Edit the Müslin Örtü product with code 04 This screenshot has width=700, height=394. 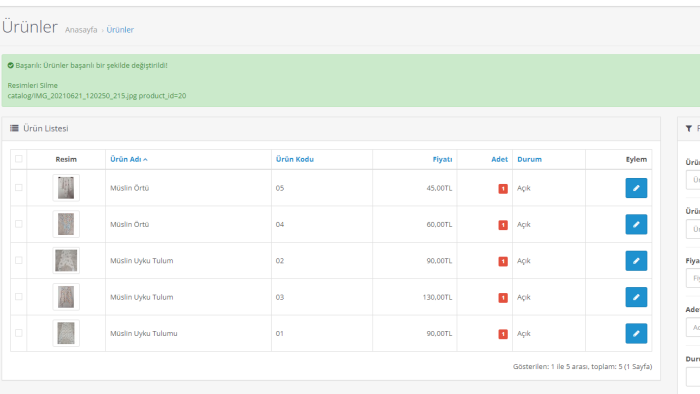[x=636, y=224]
